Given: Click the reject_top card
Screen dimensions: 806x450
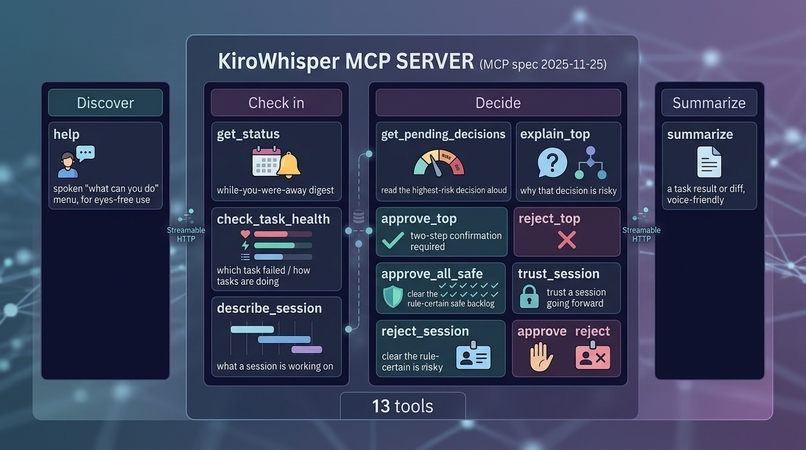Looking at the screenshot, I should pyautogui.click(x=567, y=232).
